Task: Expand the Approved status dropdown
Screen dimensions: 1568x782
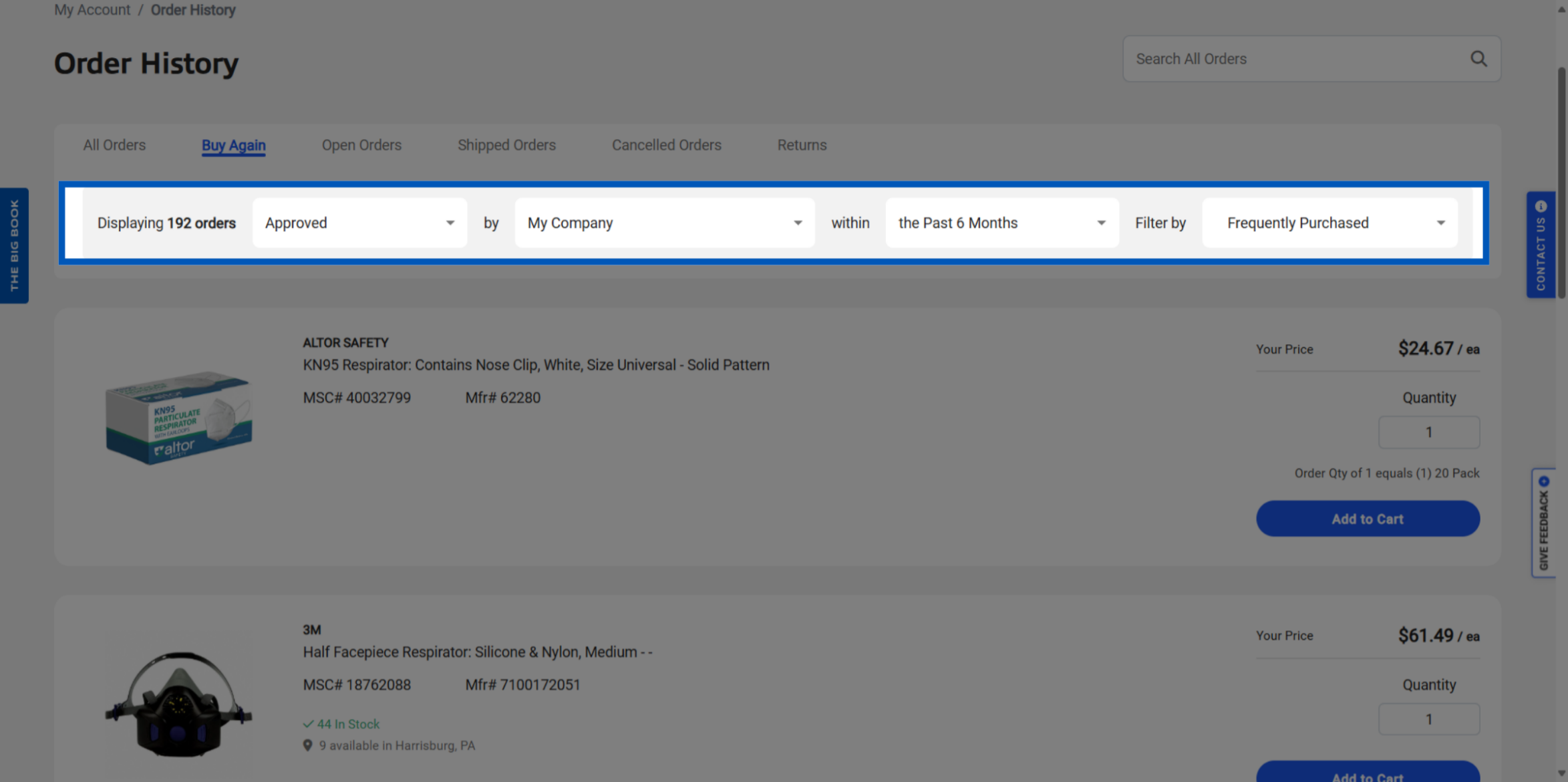Action: coord(360,223)
